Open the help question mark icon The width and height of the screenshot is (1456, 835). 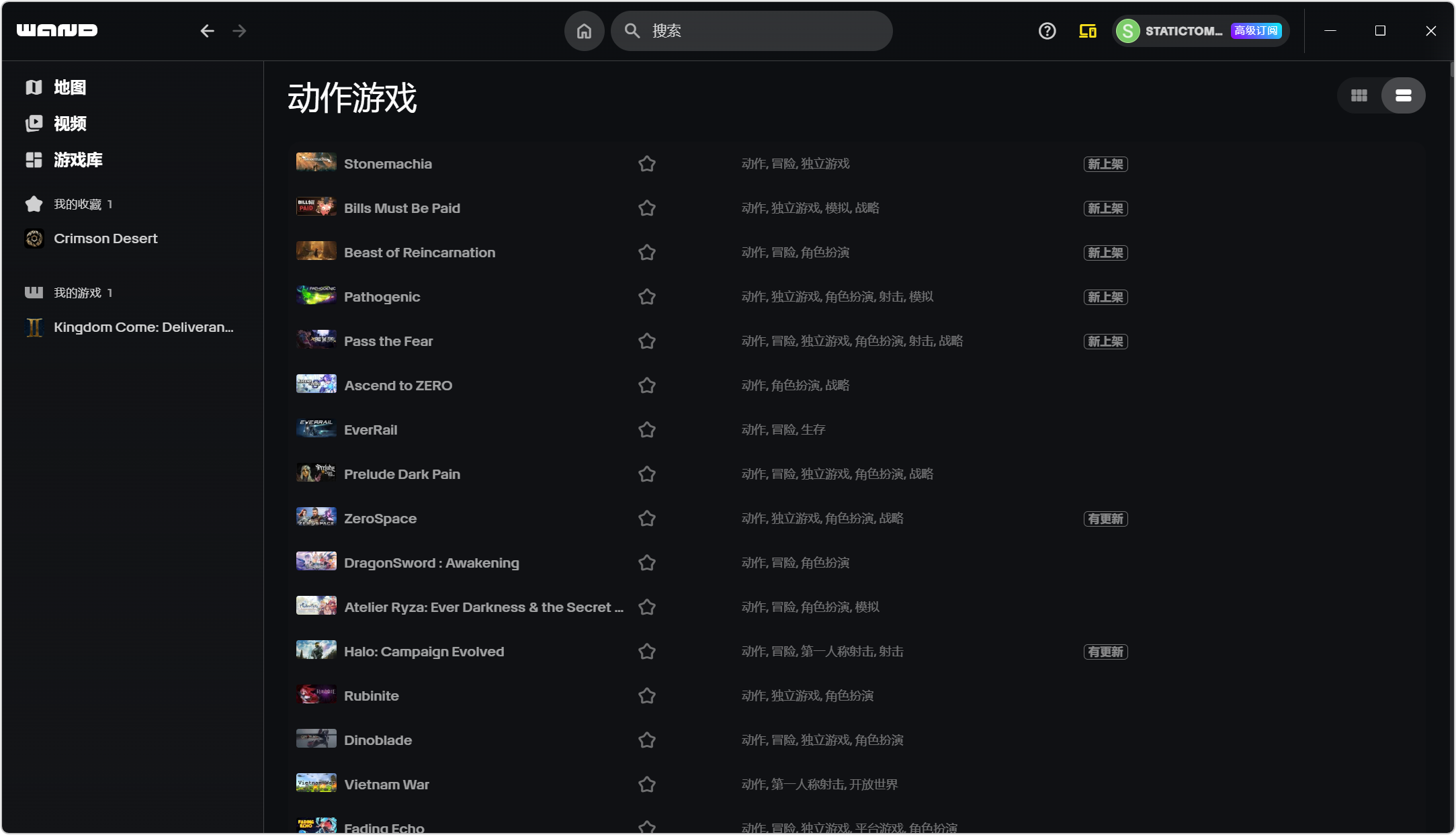coord(1047,31)
